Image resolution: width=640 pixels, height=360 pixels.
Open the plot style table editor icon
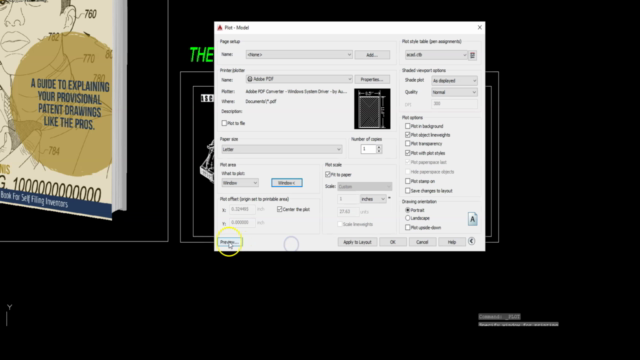click(472, 55)
